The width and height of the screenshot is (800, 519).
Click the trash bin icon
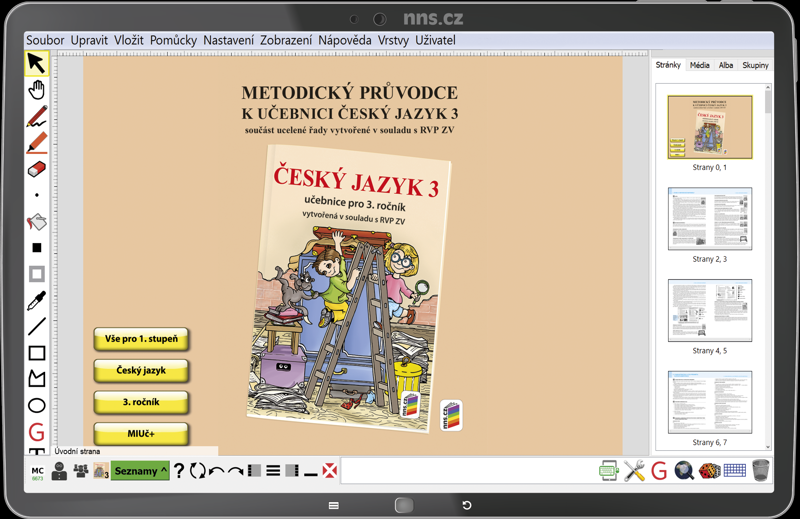[760, 471]
